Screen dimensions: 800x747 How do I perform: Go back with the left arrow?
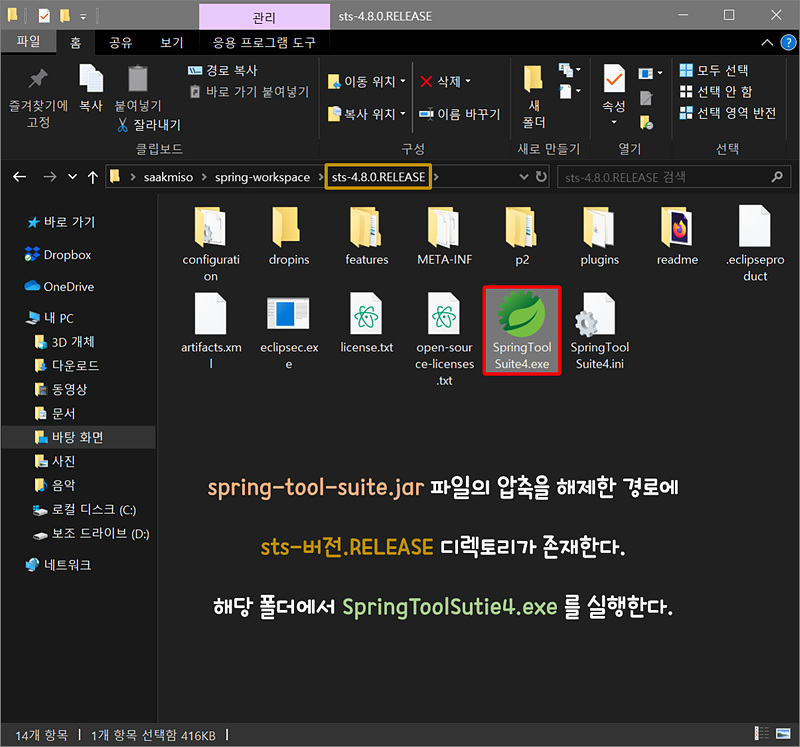(x=20, y=177)
